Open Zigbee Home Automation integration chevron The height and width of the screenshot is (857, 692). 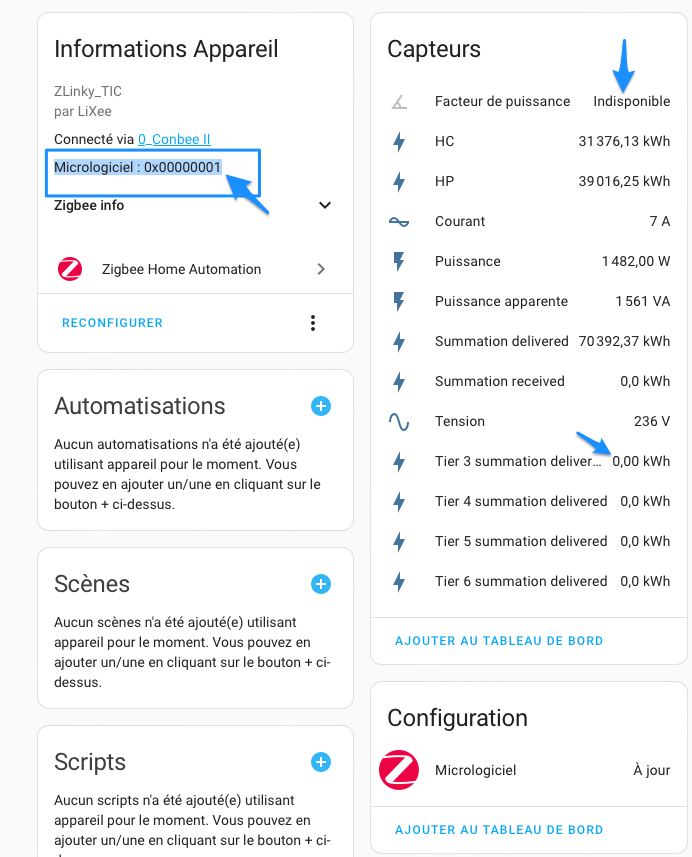pos(321,269)
